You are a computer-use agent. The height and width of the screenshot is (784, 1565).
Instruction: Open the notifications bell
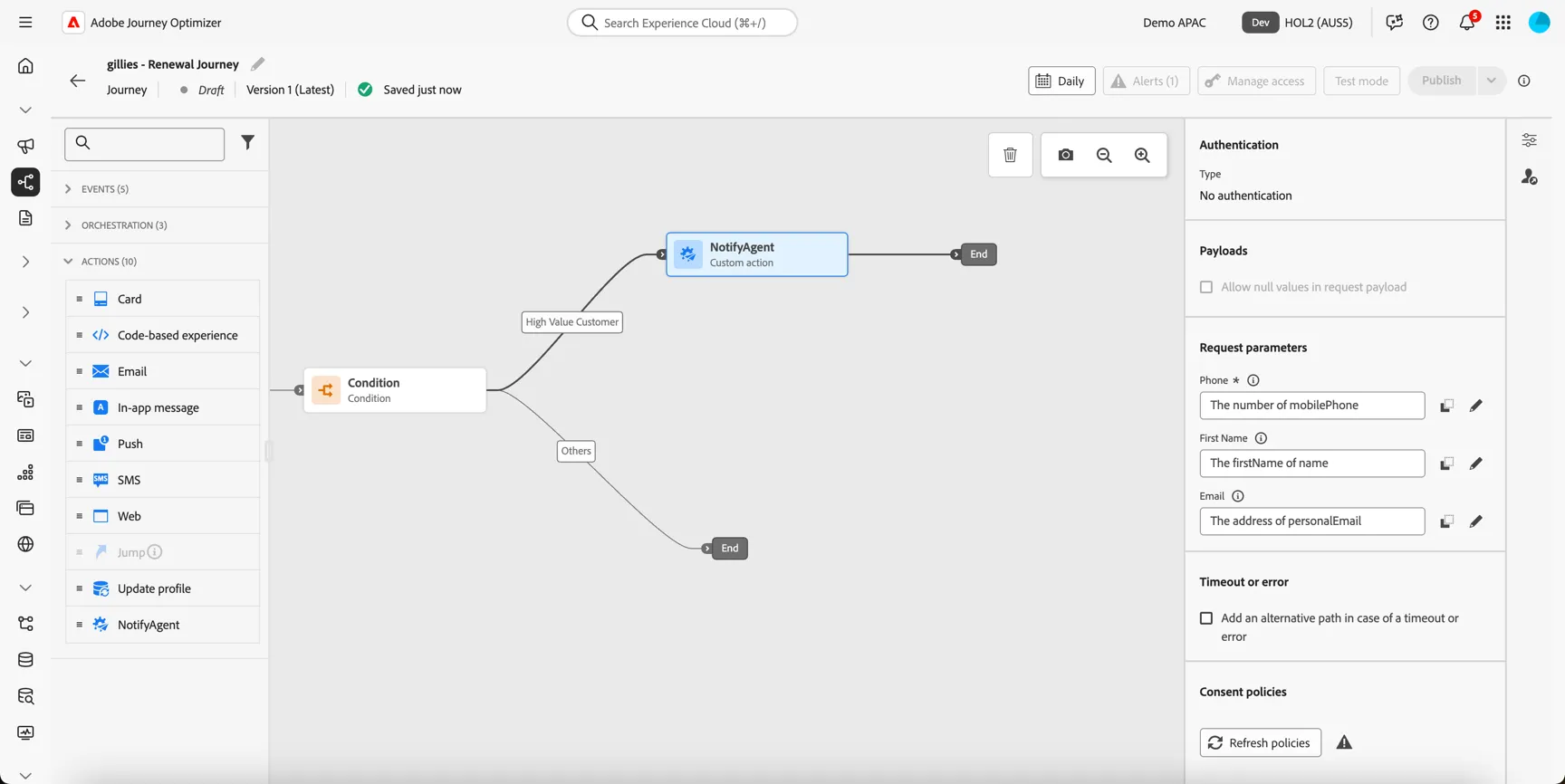(x=1466, y=23)
